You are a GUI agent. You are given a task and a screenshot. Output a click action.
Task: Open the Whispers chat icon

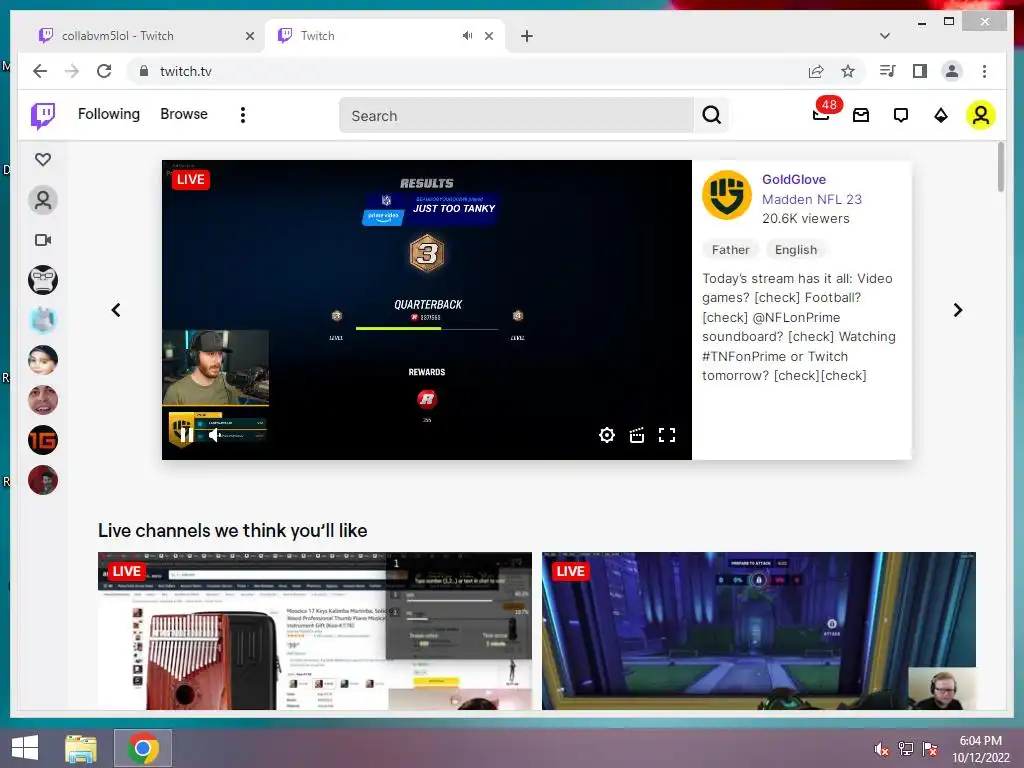pyautogui.click(x=901, y=116)
